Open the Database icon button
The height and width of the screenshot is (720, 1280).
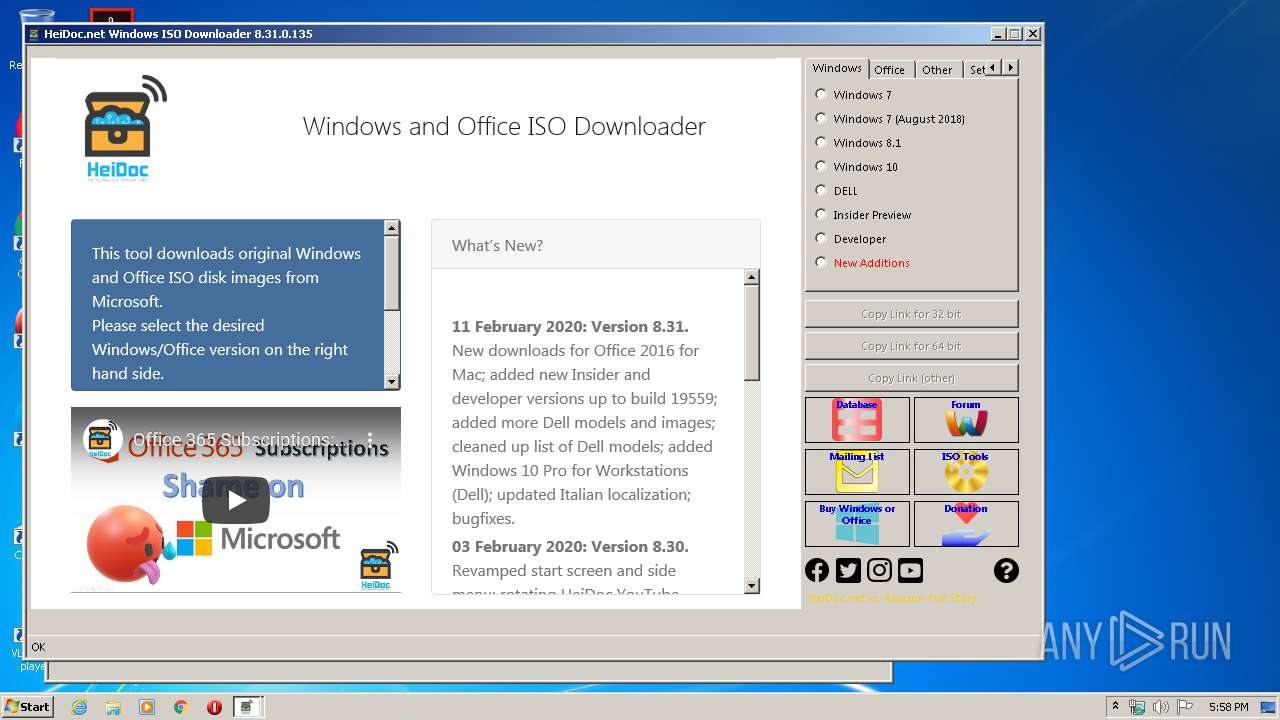click(x=857, y=420)
